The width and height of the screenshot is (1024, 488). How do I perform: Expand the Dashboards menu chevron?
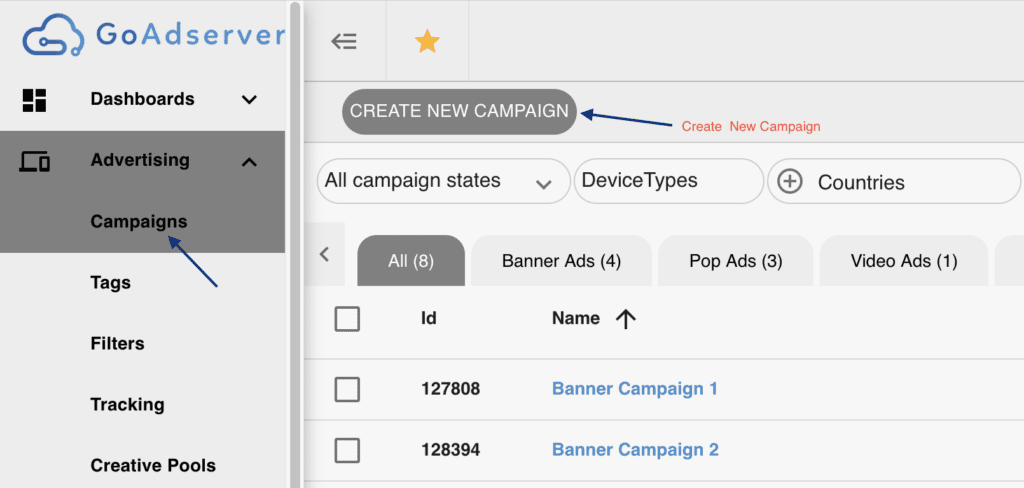(250, 99)
